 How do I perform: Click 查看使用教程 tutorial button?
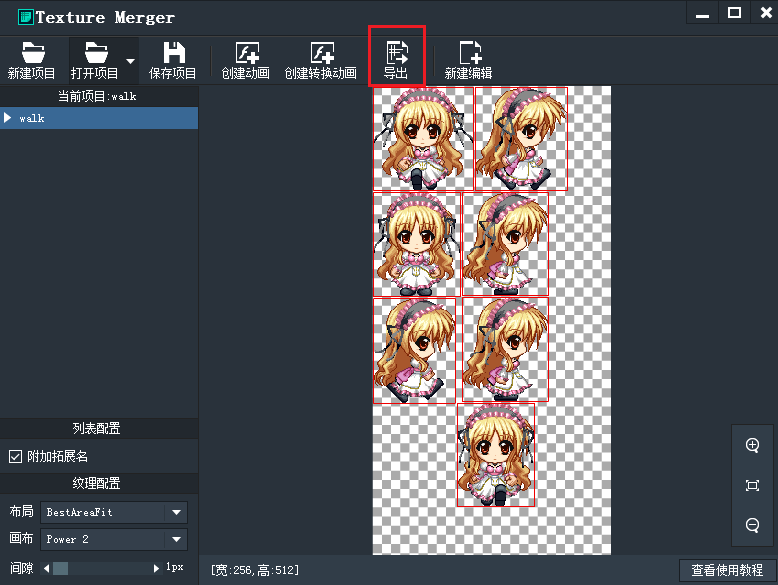tap(727, 570)
